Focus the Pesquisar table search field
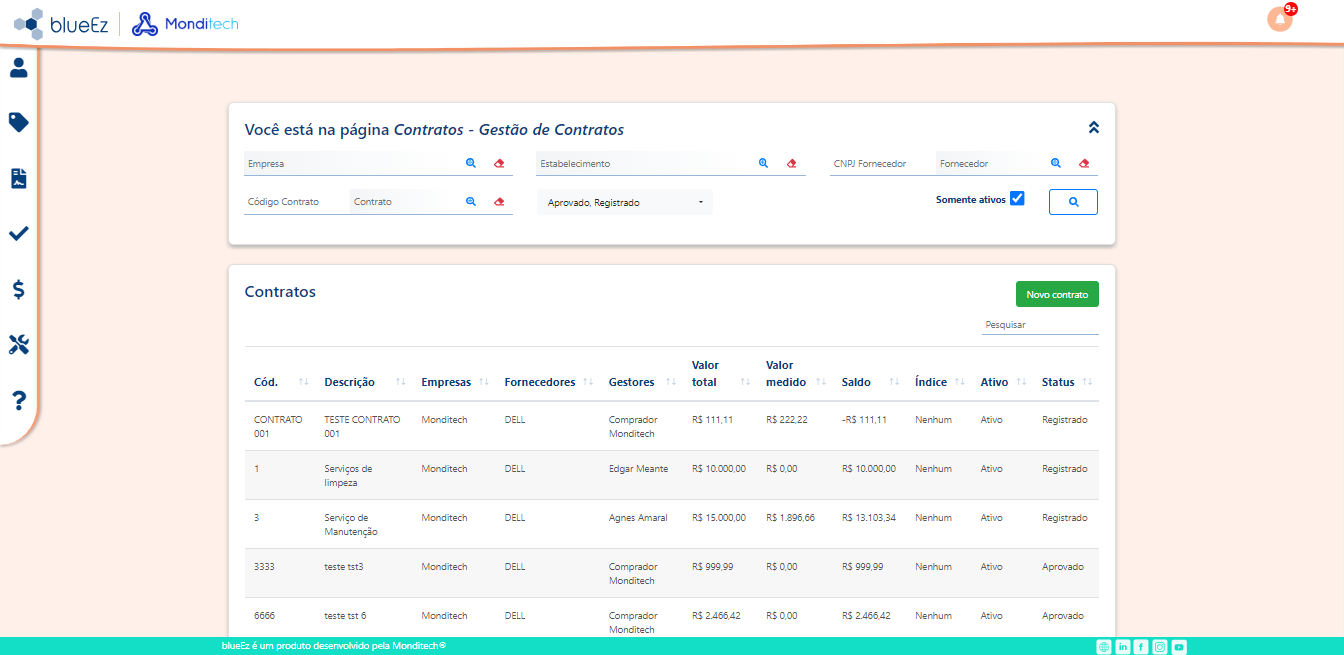Screen dimensions: 1344x655 pyautogui.click(x=1040, y=324)
